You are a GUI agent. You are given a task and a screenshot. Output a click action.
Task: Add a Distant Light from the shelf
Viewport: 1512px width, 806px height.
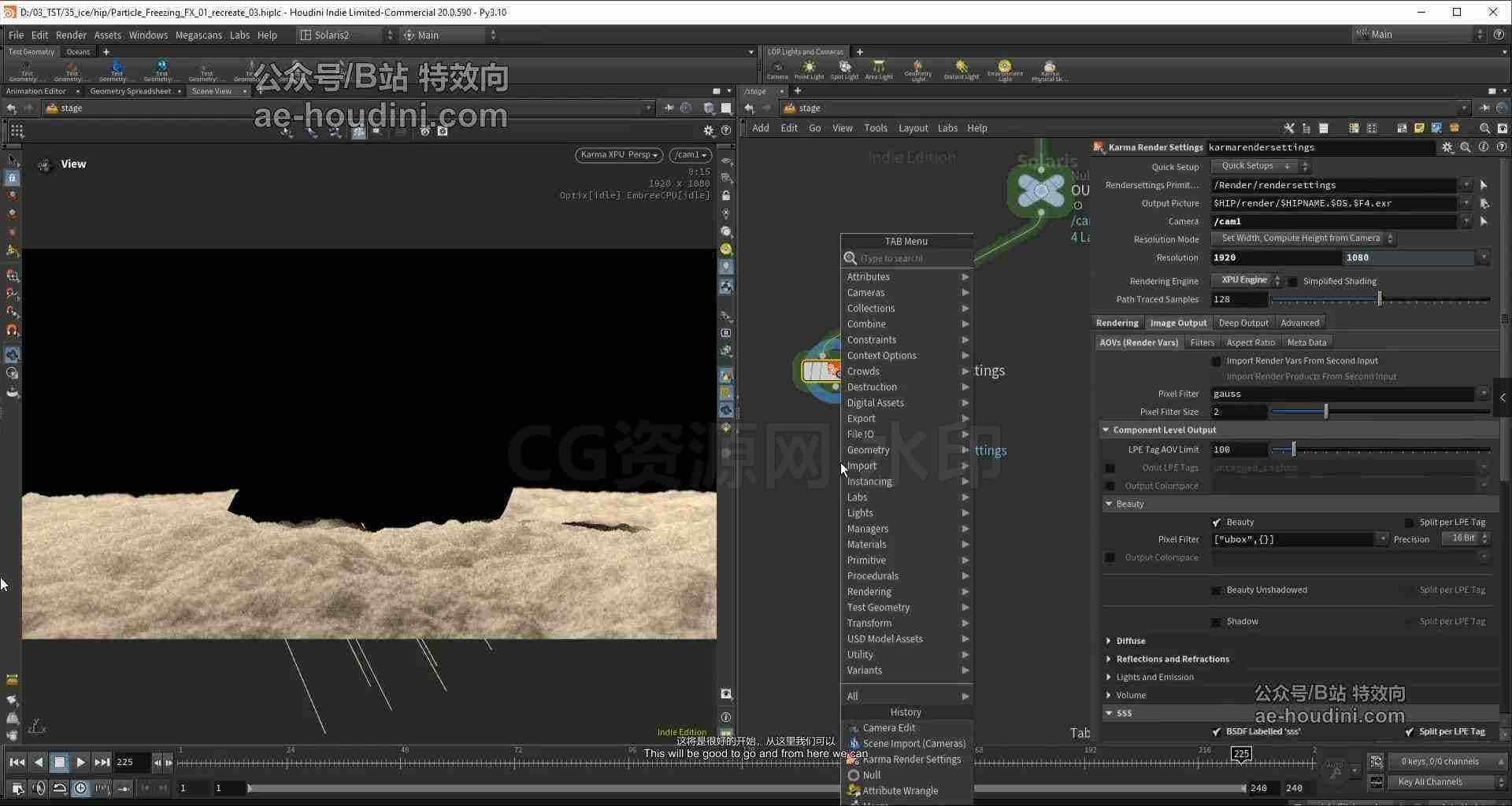pyautogui.click(x=961, y=69)
